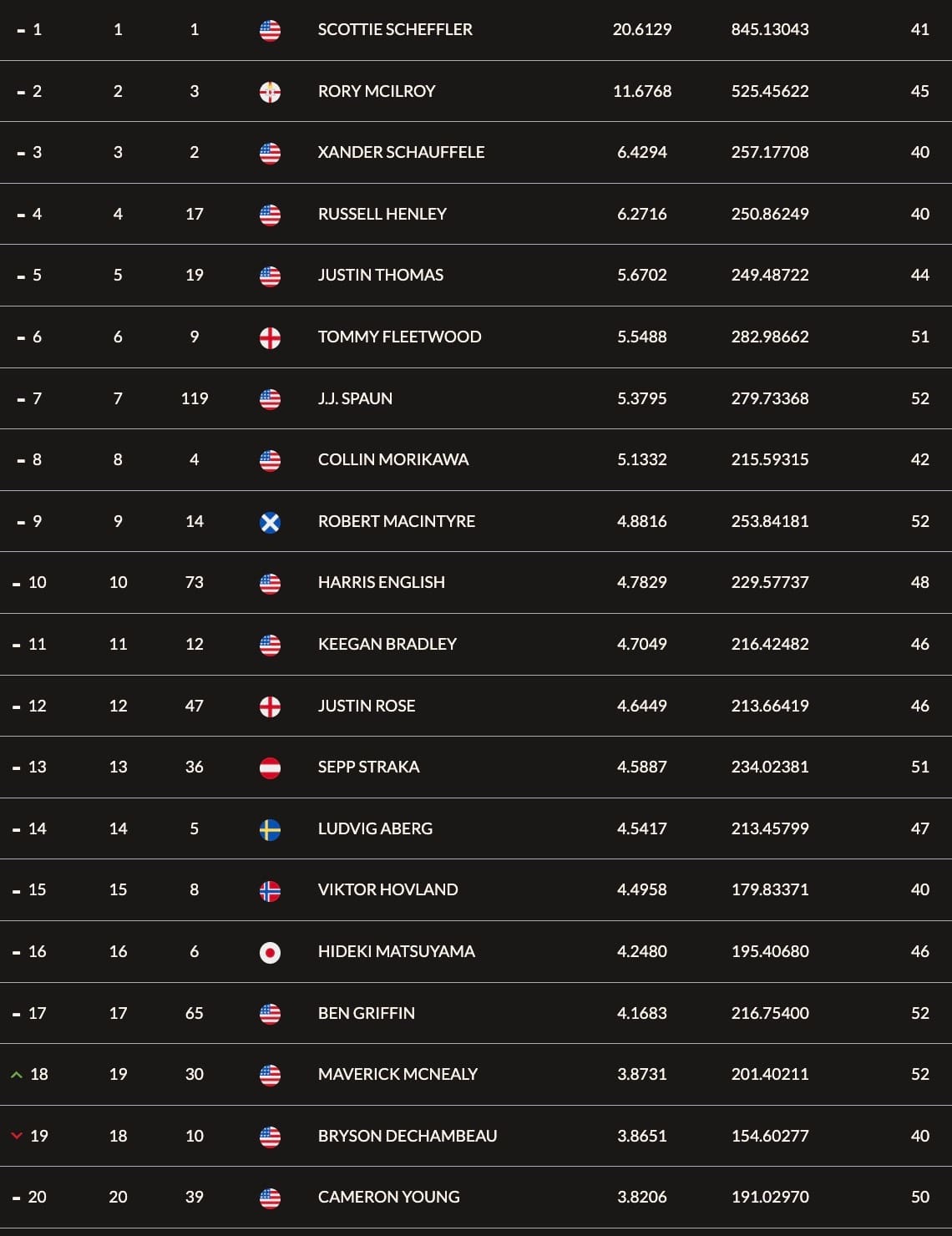Click Tommy Fleetwood's England flag icon
952x1236 pixels.
(270, 338)
